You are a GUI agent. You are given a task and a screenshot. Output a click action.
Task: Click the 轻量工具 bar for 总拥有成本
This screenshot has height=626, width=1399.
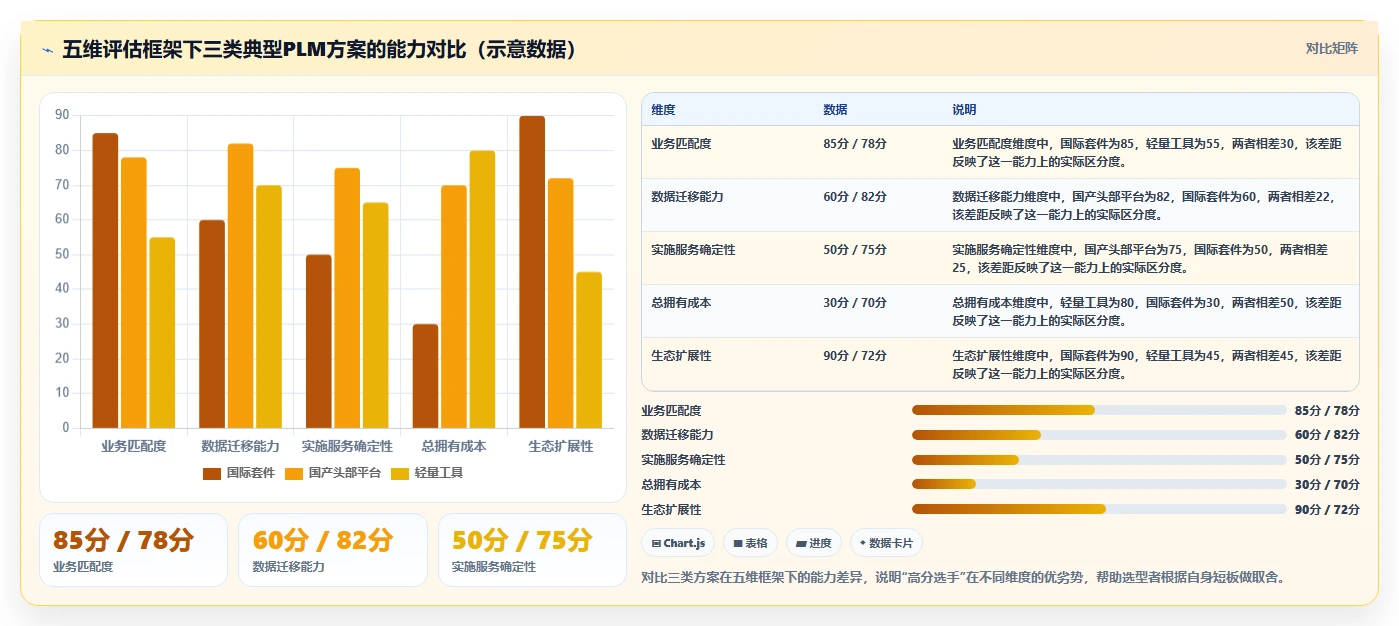tap(482, 290)
